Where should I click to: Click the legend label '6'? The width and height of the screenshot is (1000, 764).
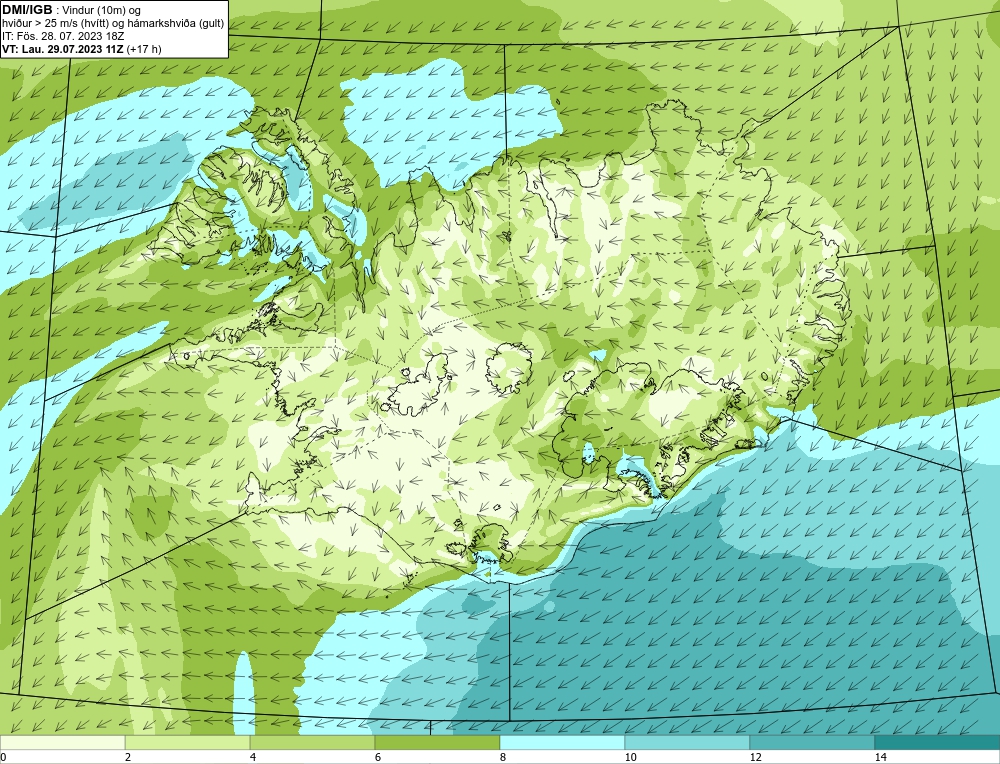coord(378,757)
